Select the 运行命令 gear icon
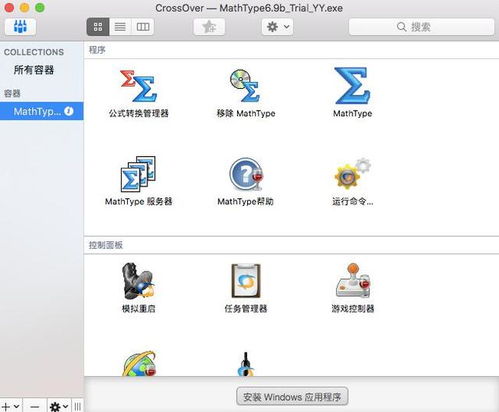Screen dimensions: 499x412 click(x=353, y=174)
